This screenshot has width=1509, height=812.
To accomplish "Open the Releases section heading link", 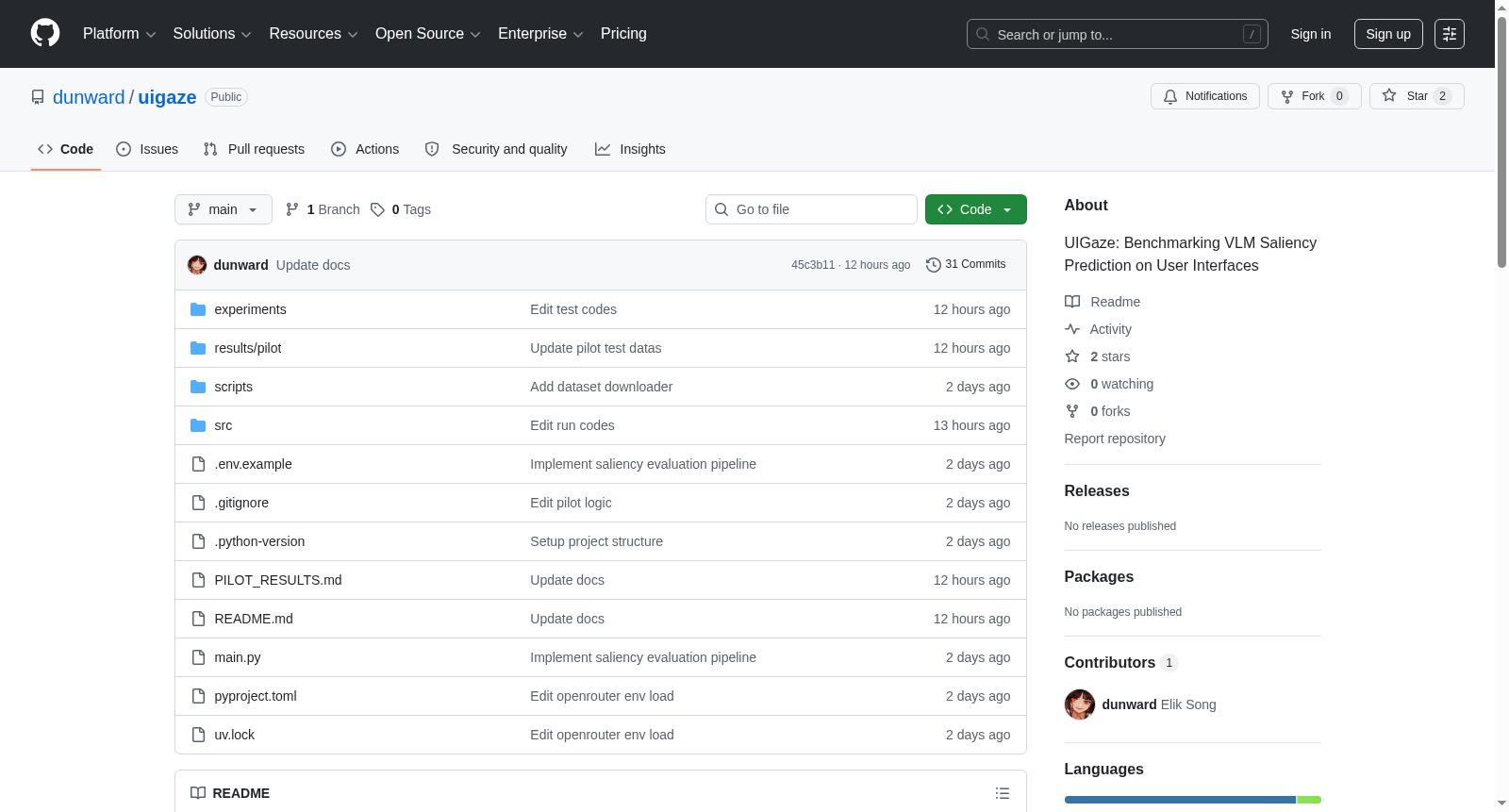I will pyautogui.click(x=1097, y=490).
